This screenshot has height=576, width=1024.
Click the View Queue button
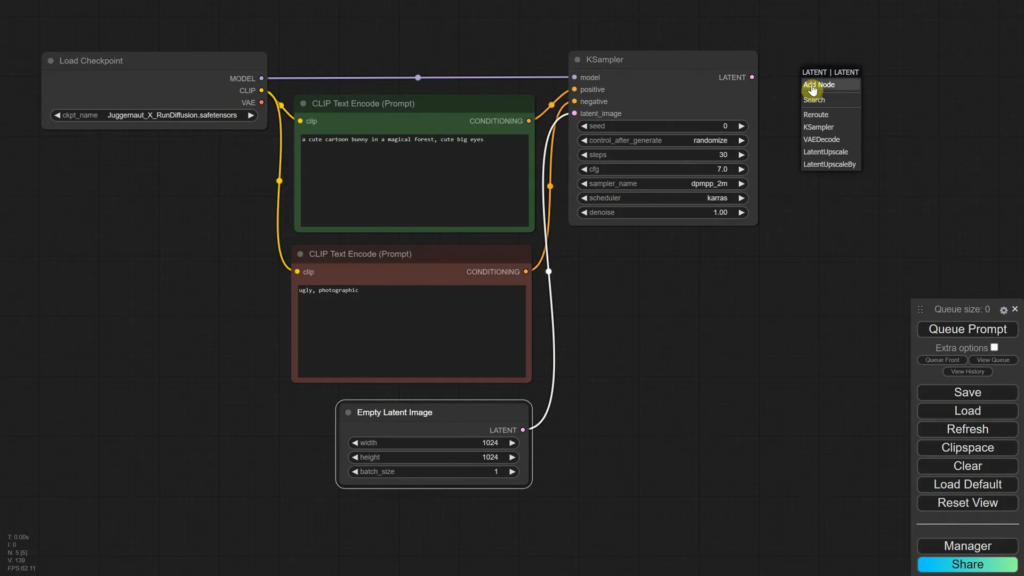993,360
